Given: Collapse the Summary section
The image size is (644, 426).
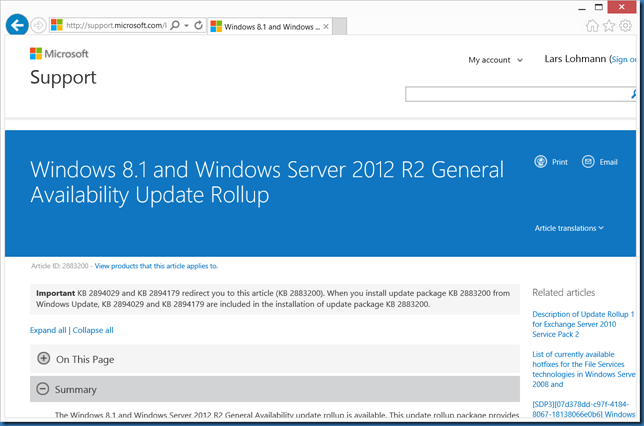Looking at the screenshot, I should (x=44, y=388).
